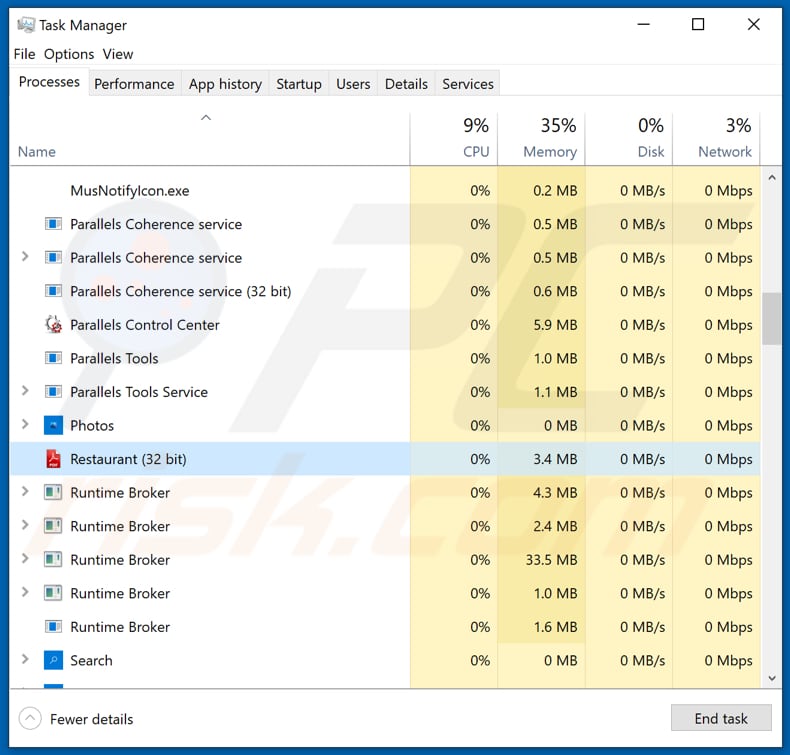Image resolution: width=790 pixels, height=755 pixels.
Task: Click the Parallels Tools process icon
Action: pos(53,358)
